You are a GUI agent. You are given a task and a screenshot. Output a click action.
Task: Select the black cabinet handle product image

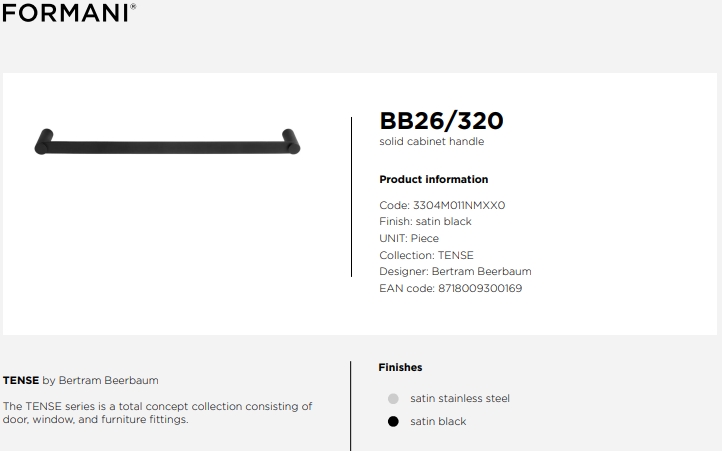[167, 141]
